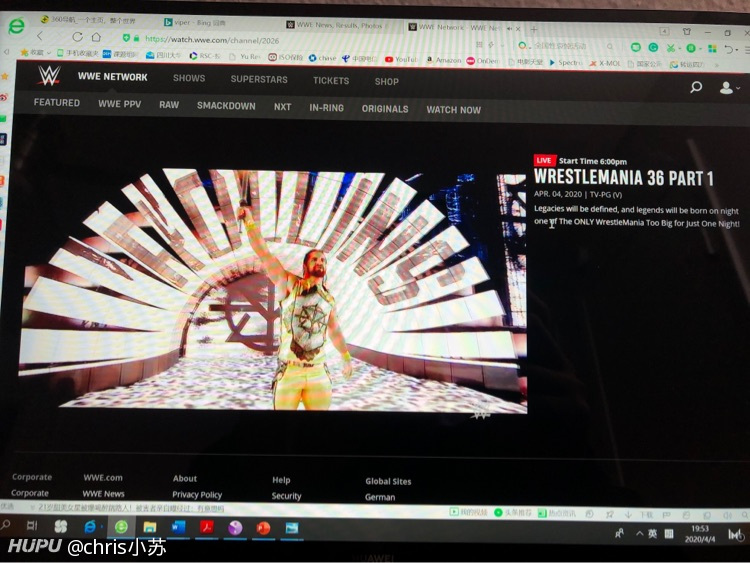
Task: Select WATCH NOW in sub-navigation
Action: click(x=453, y=110)
